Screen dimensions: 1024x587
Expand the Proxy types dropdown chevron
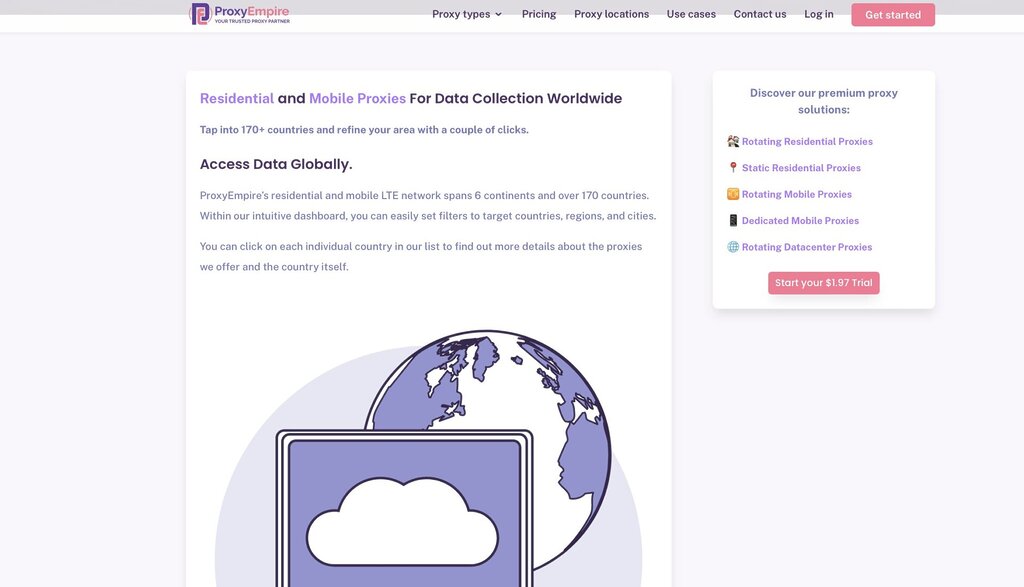498,14
